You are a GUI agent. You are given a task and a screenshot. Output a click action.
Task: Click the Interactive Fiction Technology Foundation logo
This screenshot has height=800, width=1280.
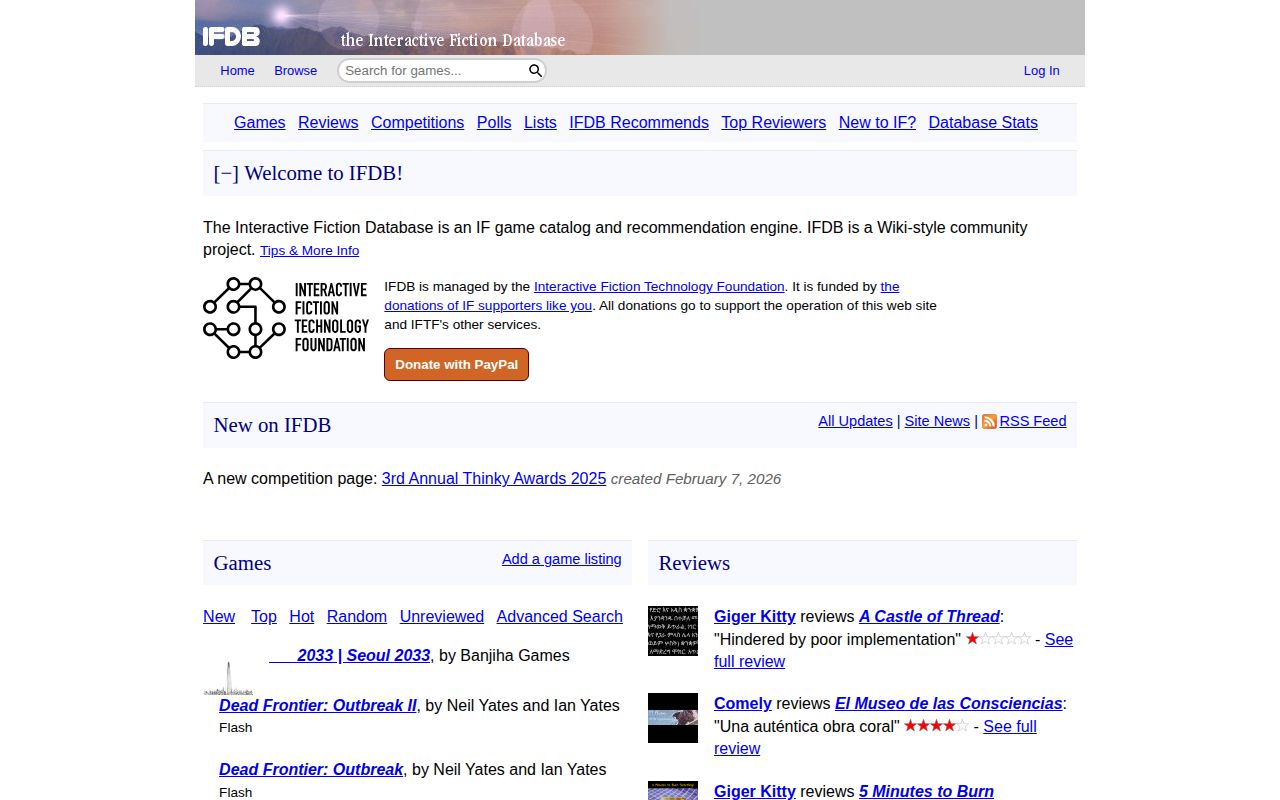click(285, 318)
